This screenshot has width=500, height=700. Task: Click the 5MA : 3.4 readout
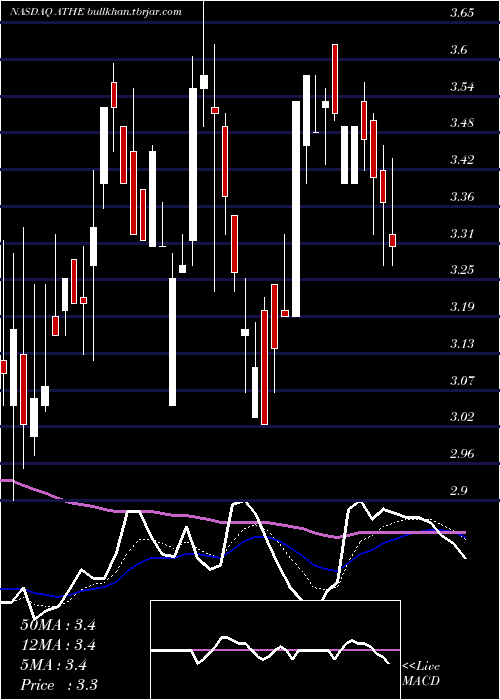54,665
